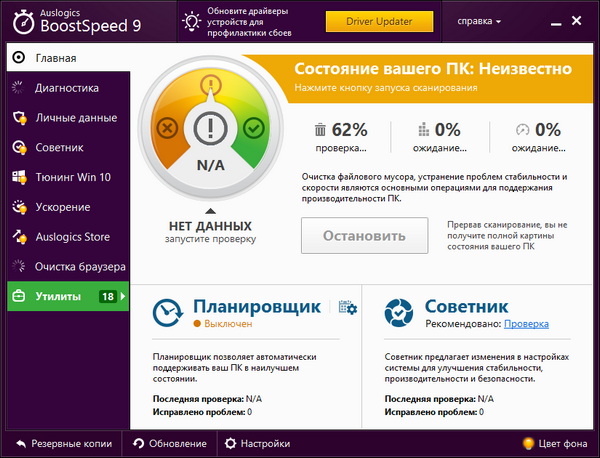Select the Главная tab
The width and height of the screenshot is (600, 458).
point(68,57)
